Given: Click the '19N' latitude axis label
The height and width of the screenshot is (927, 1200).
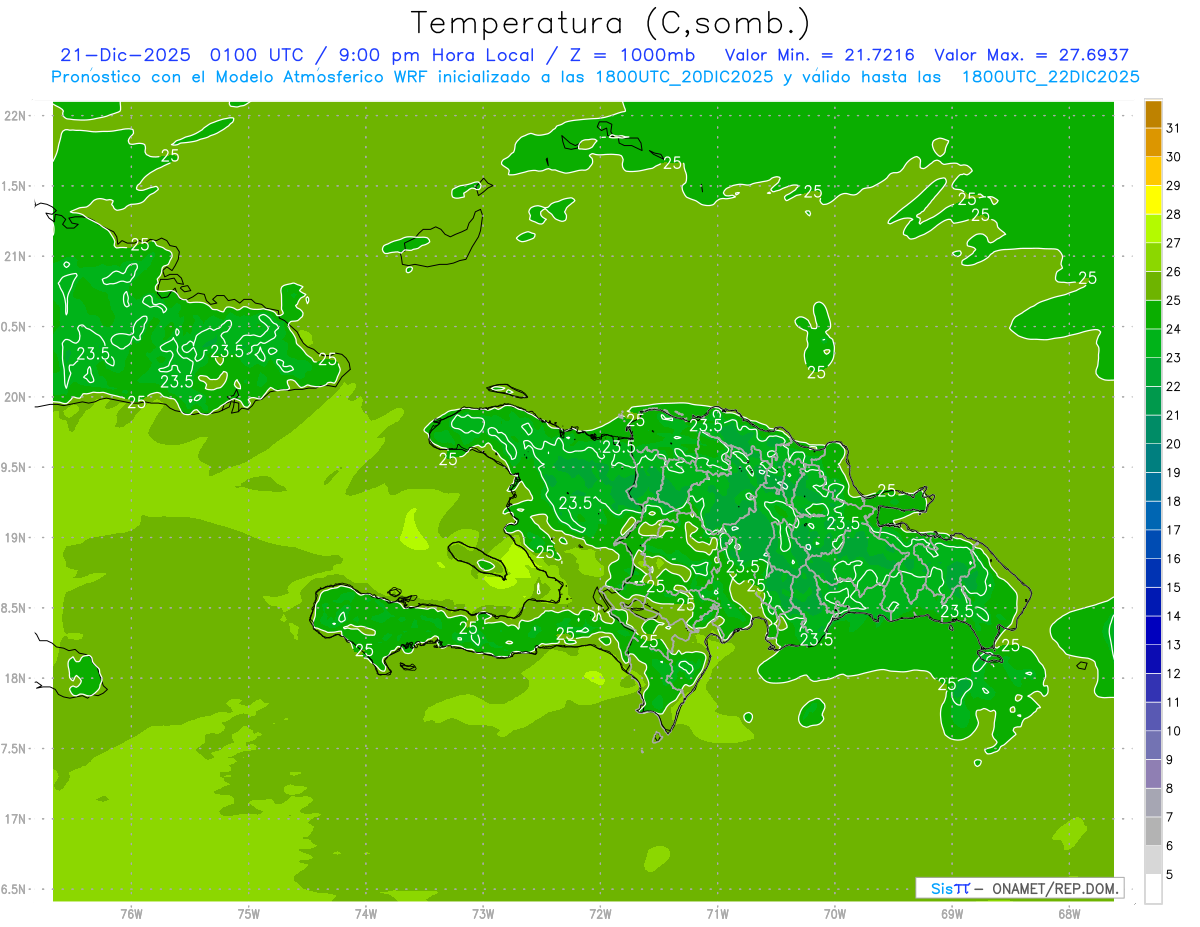Looking at the screenshot, I should pos(15,538).
